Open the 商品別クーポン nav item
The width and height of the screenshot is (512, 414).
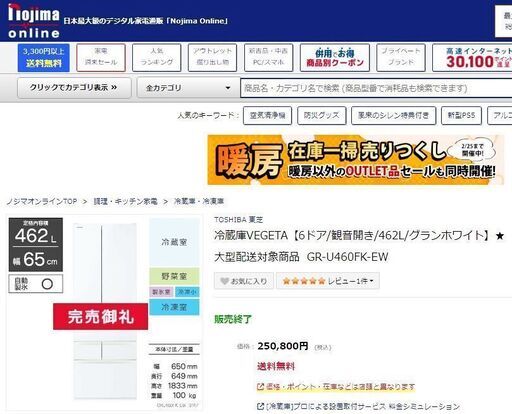[x=335, y=58]
